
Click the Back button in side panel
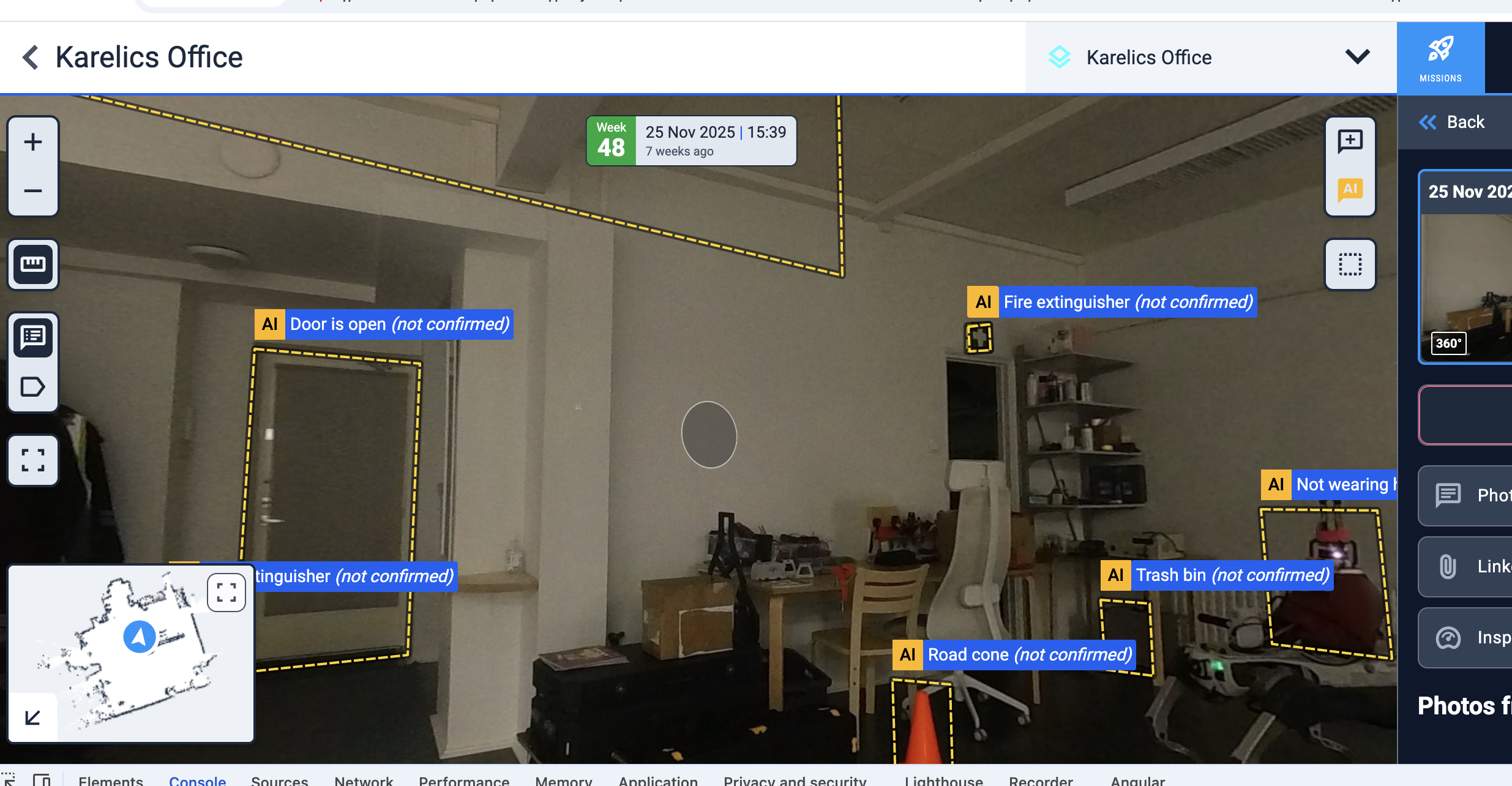click(1453, 122)
